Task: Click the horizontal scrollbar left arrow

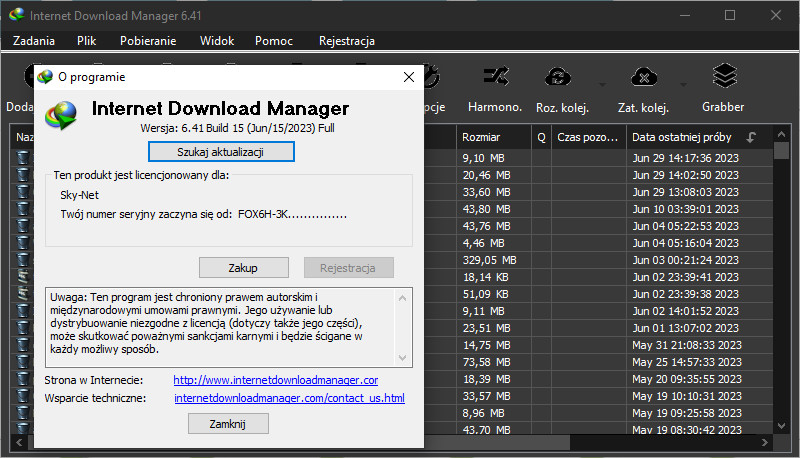Action: (x=19, y=443)
